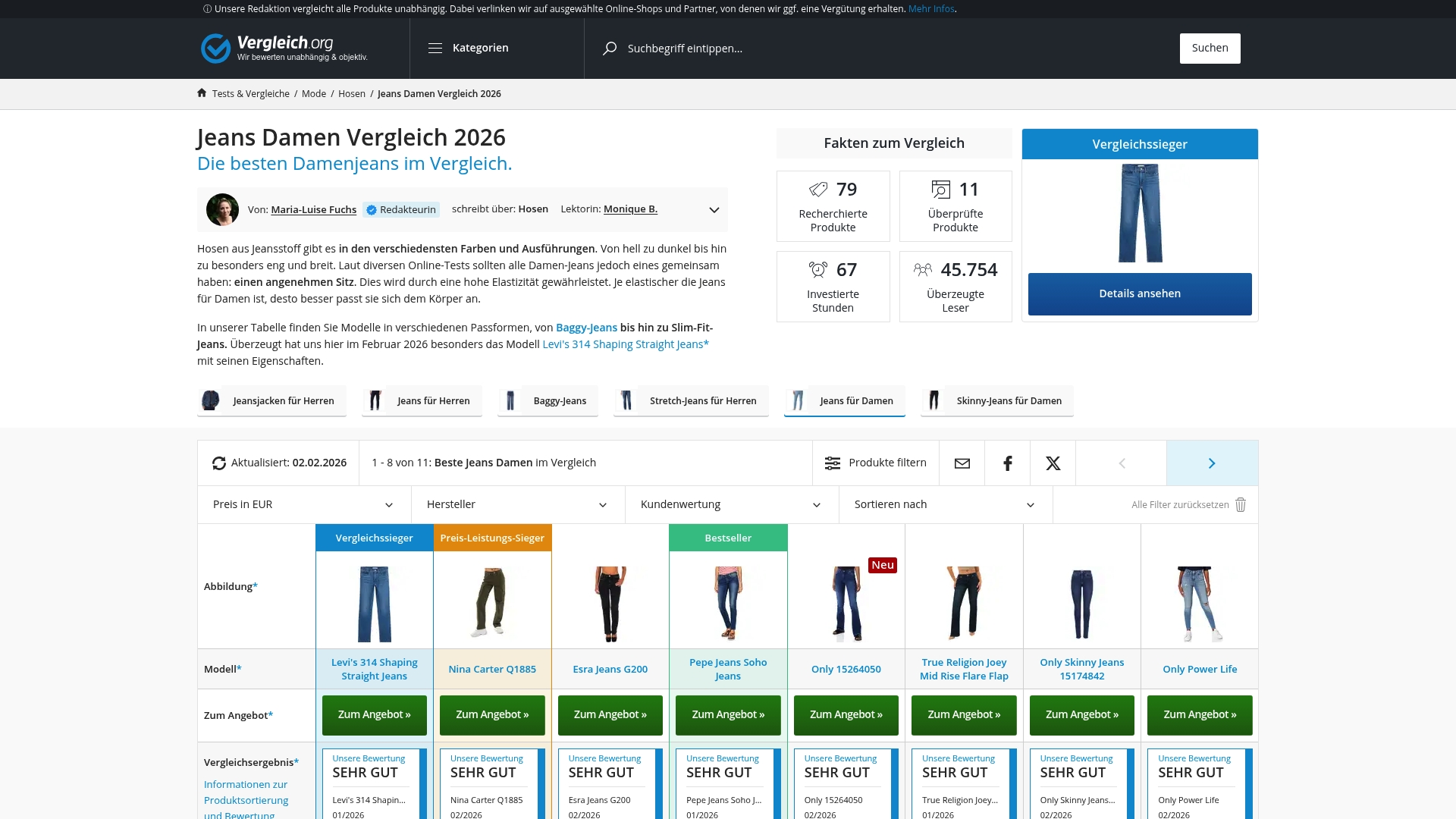Click previous products arrow
The width and height of the screenshot is (1456, 819).
click(1122, 463)
